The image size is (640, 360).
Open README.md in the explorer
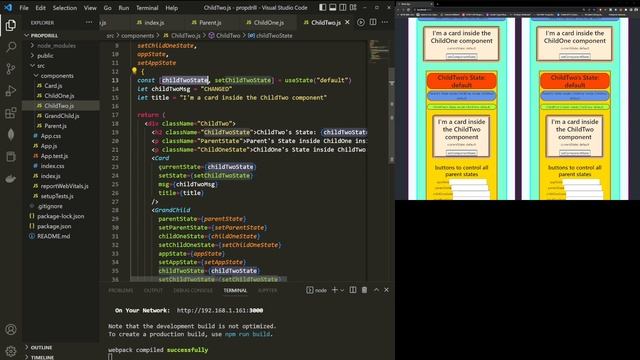tap(53, 236)
